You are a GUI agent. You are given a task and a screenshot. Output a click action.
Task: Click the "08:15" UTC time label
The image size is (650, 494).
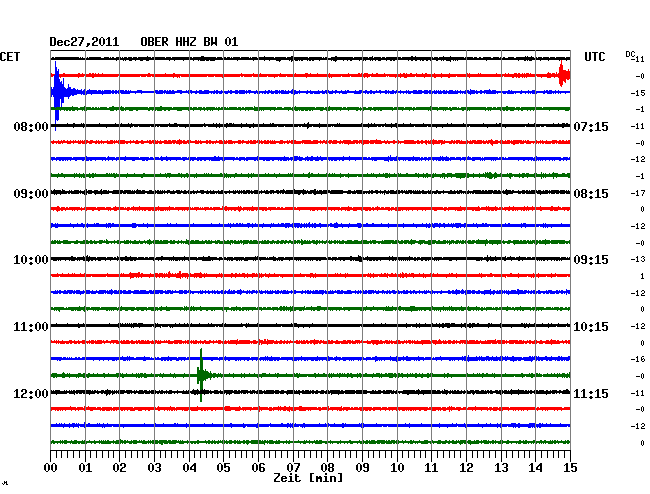tap(591, 194)
